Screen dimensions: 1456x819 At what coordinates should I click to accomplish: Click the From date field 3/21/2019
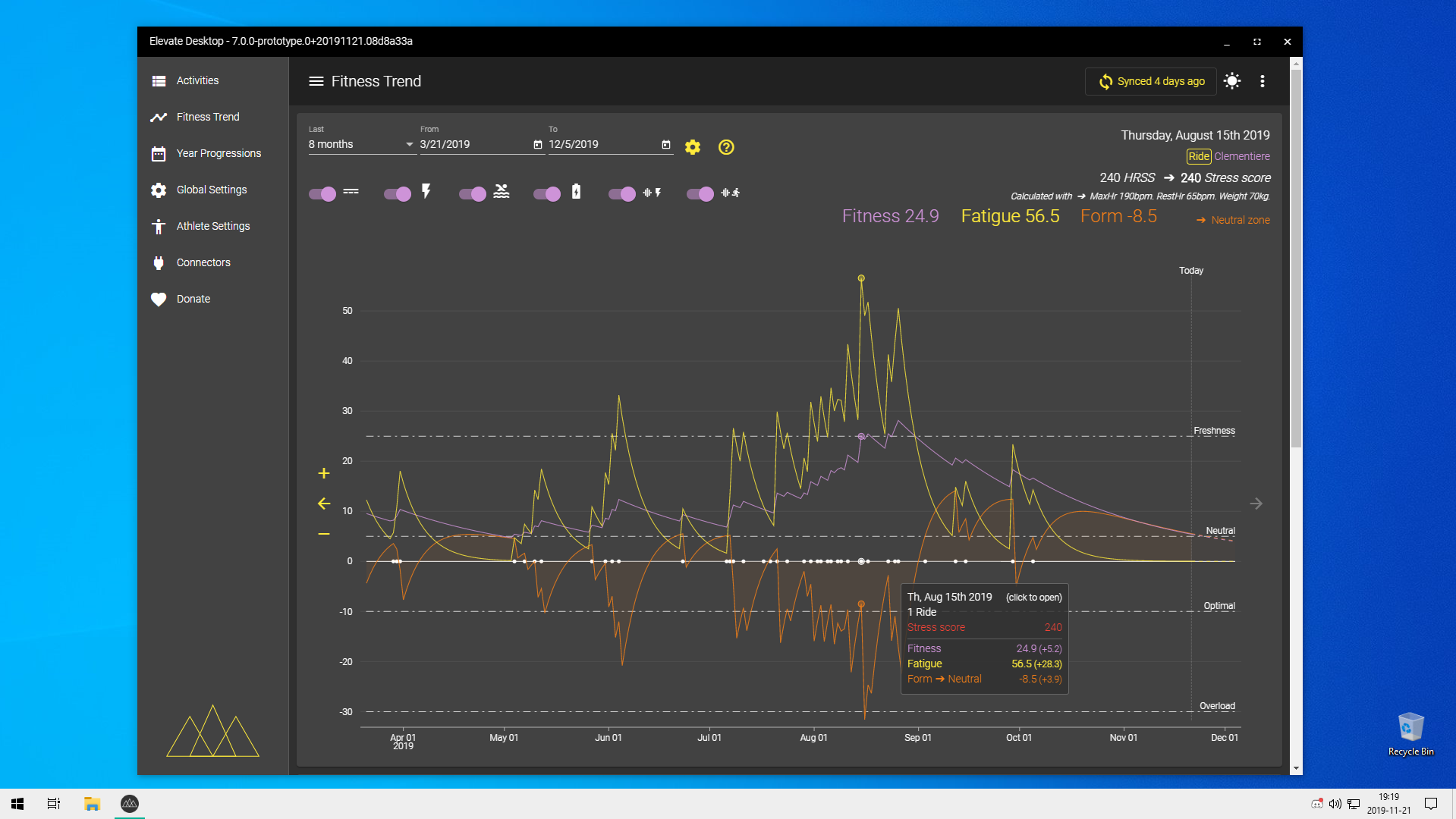[475, 144]
